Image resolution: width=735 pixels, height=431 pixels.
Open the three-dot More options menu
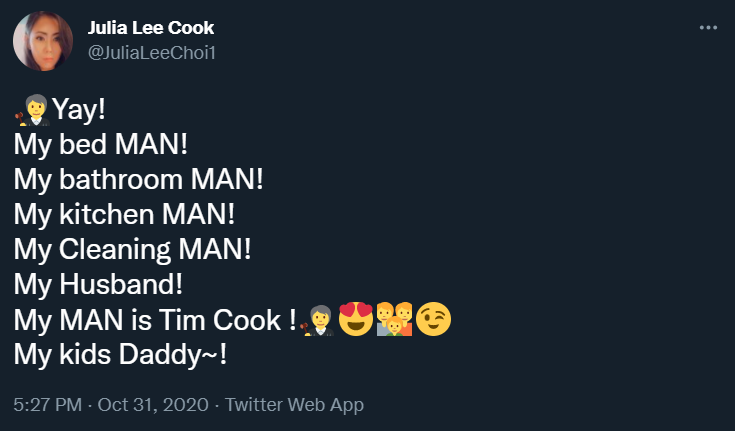coord(708,28)
